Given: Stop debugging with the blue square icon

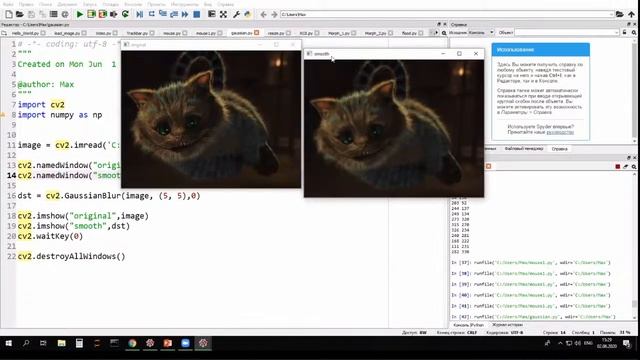Looking at the screenshot, I should [x=196, y=14].
